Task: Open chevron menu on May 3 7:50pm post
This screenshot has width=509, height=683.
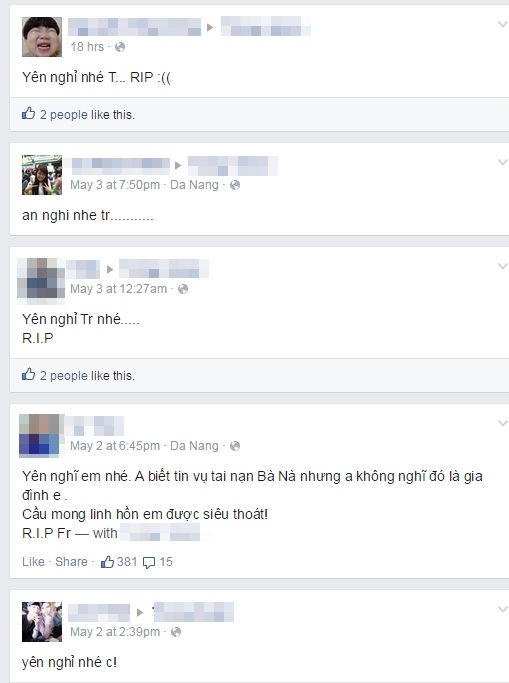Action: point(503,162)
